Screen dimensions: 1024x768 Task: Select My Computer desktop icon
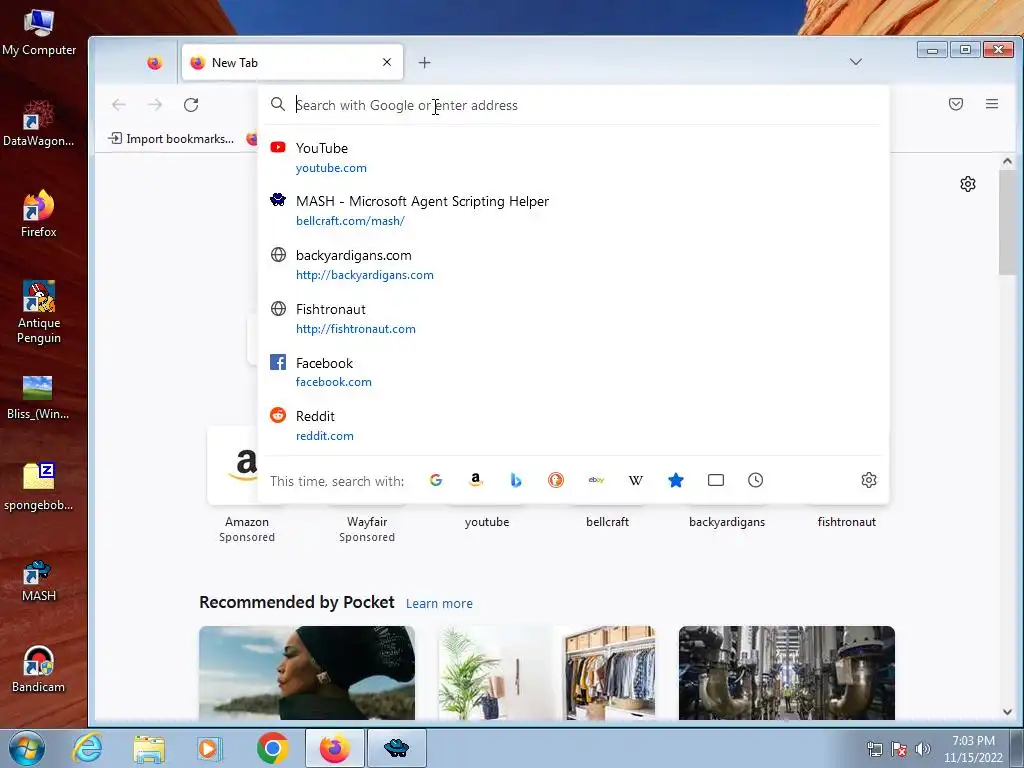(x=39, y=33)
